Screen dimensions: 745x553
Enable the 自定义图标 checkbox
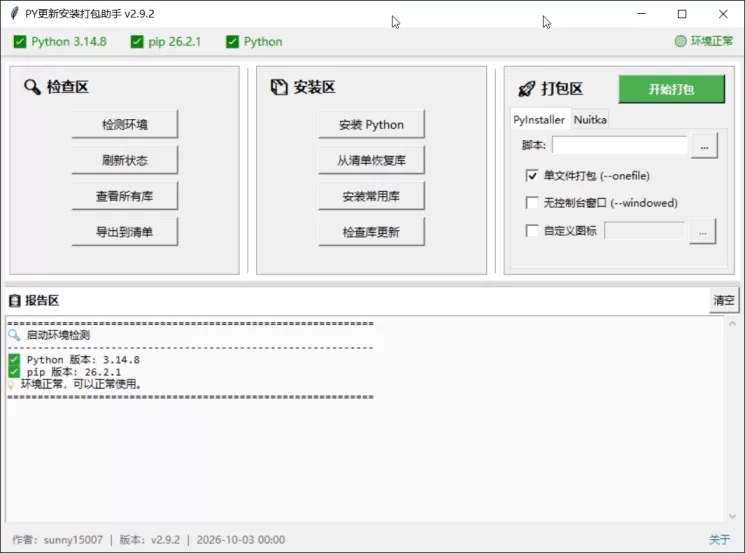click(532, 231)
